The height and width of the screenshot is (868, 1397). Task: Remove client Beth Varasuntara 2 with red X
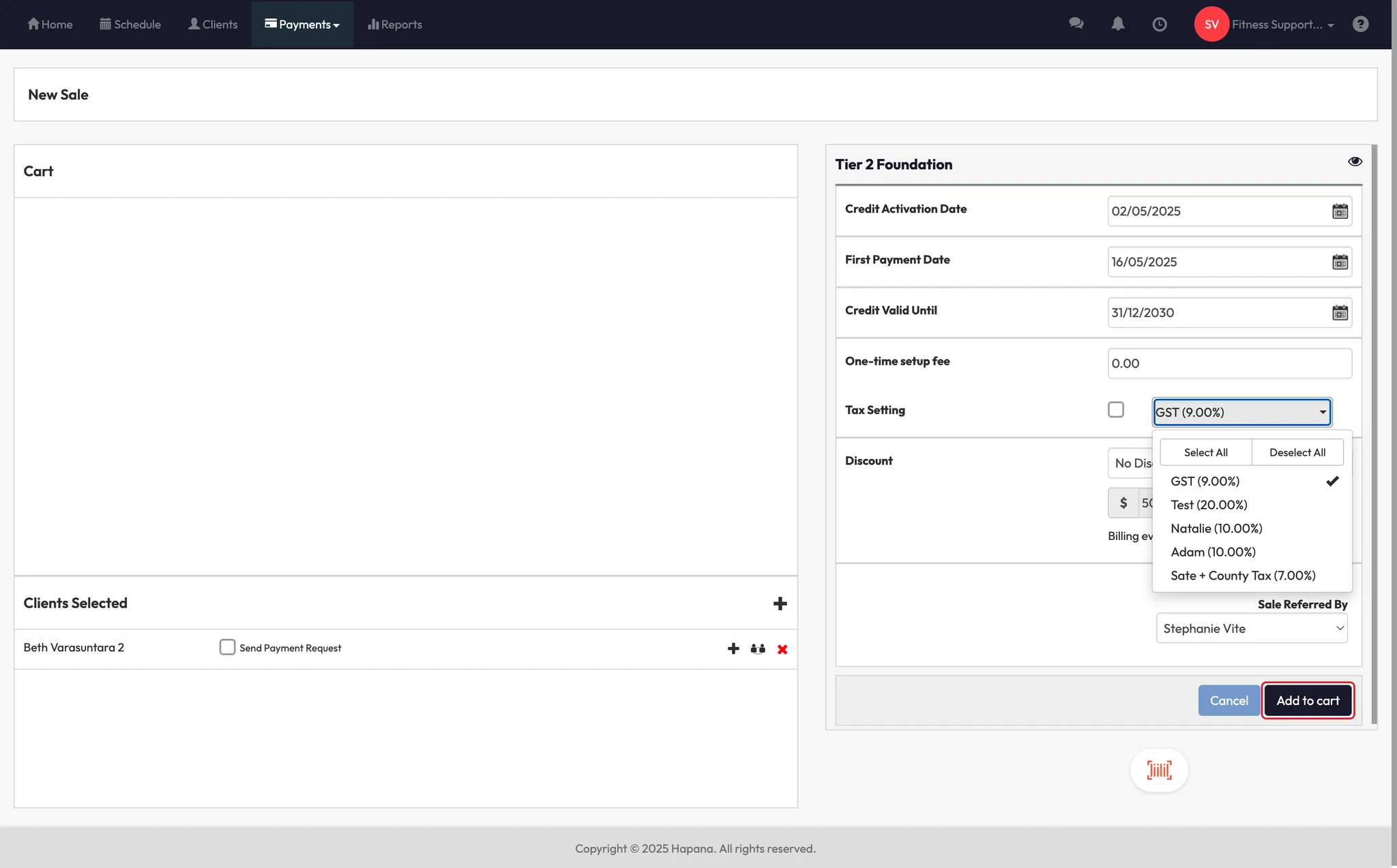tap(782, 649)
